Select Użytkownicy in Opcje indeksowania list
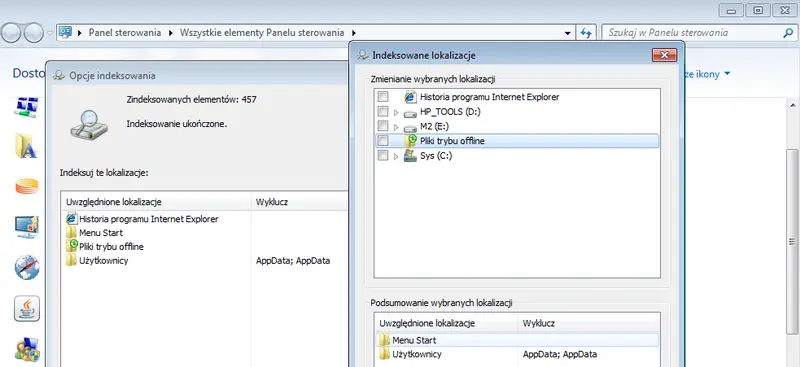Screen dimensions: 800x367 tap(103, 260)
